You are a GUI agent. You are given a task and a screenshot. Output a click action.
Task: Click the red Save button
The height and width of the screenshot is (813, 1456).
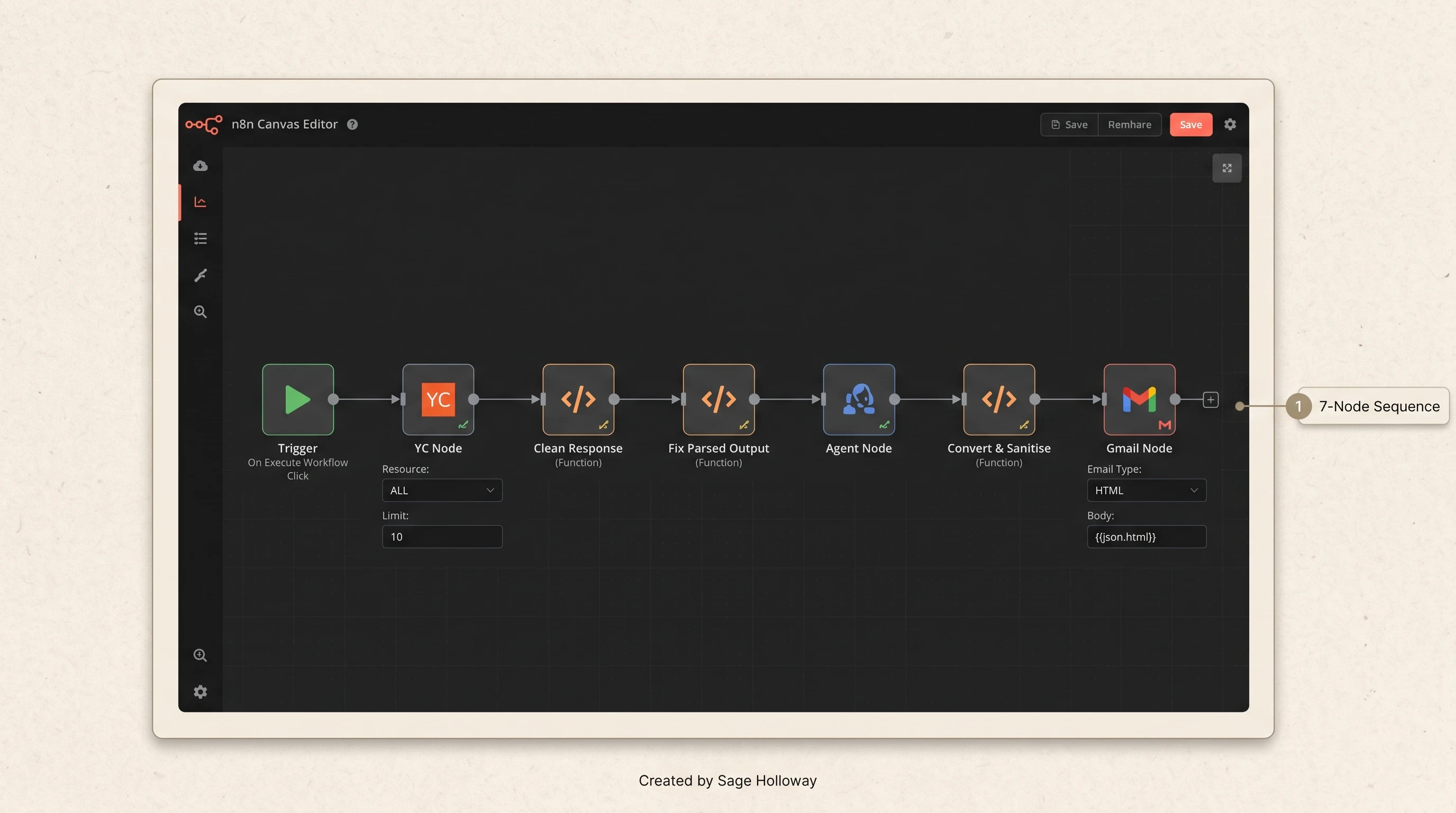coord(1191,124)
